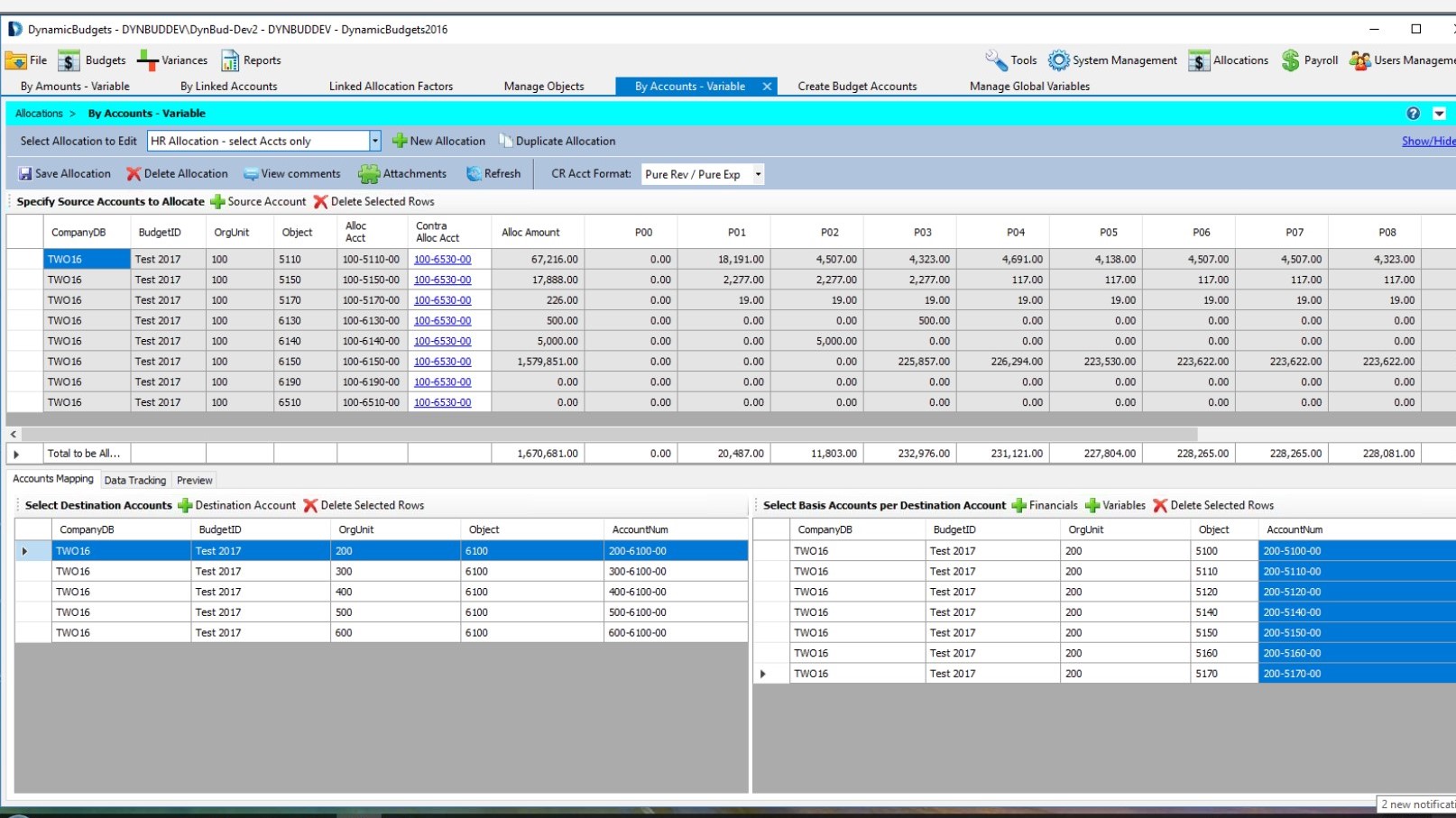
Task: Add a Source Account row
Action: [x=258, y=202]
